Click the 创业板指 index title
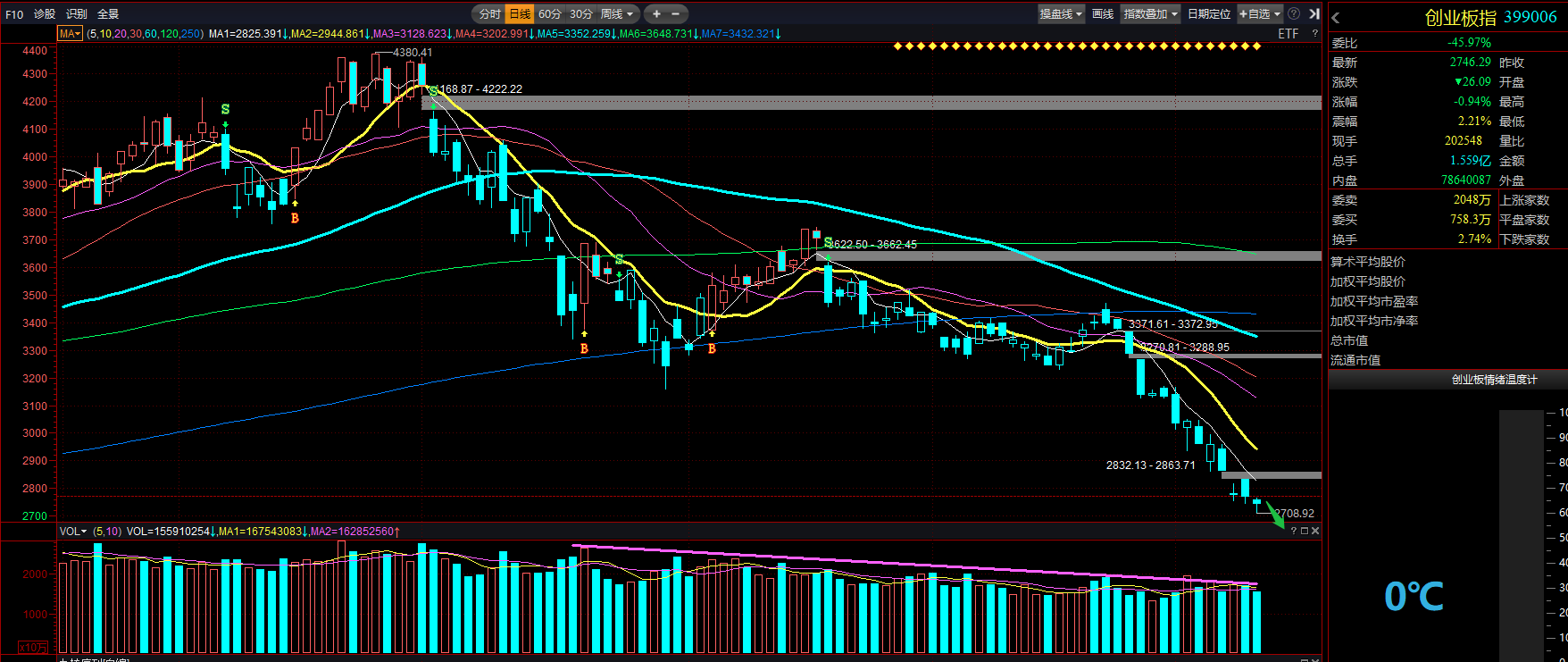1568x662 pixels. click(1461, 18)
